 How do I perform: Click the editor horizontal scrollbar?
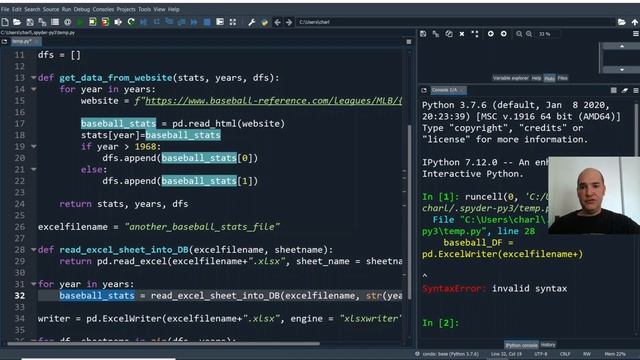[x=163, y=344]
